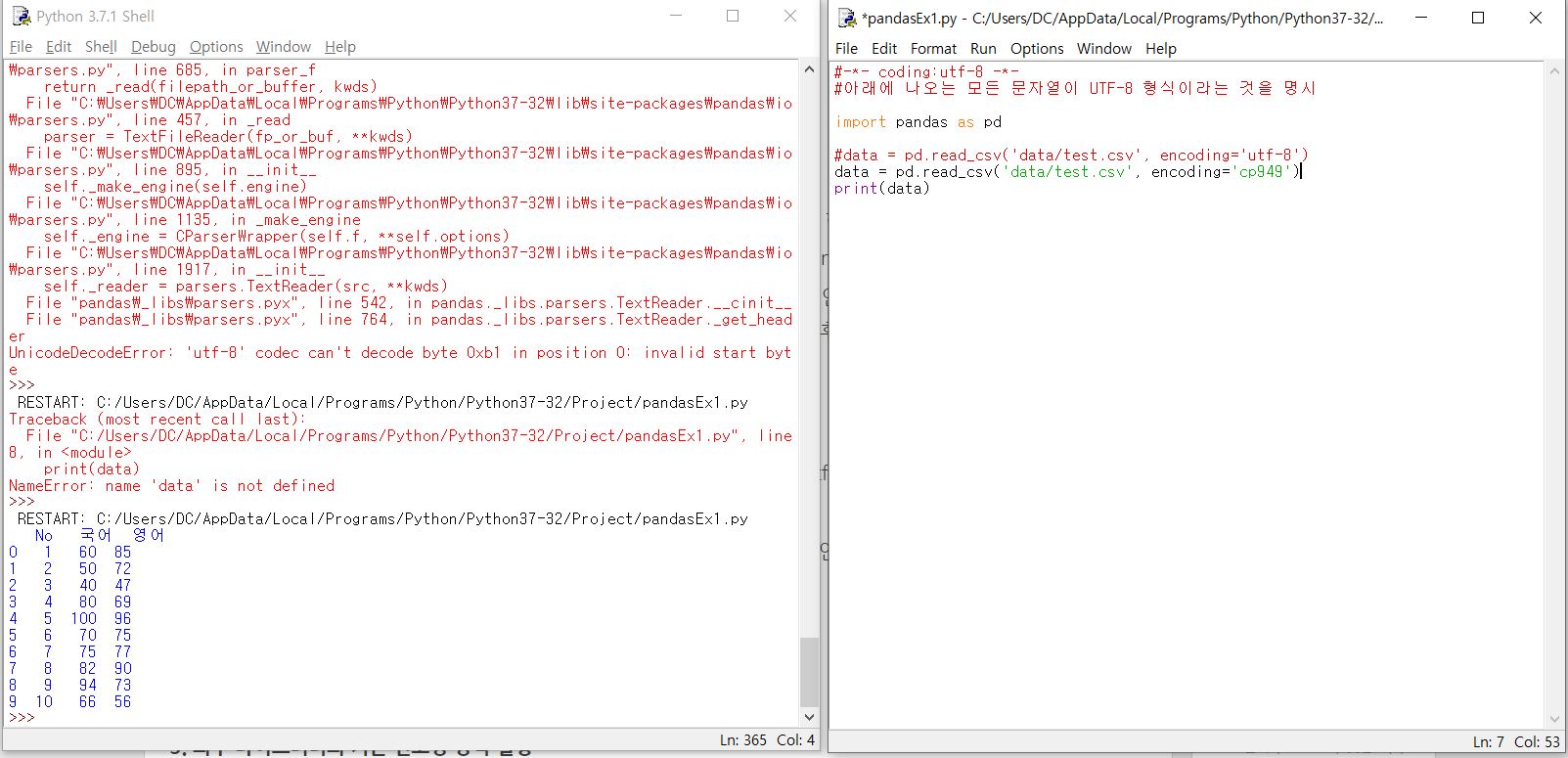Click the 'parser = TextFileReader' traceback line
This screenshot has height=758, width=1568.
pyautogui.click(x=228, y=137)
